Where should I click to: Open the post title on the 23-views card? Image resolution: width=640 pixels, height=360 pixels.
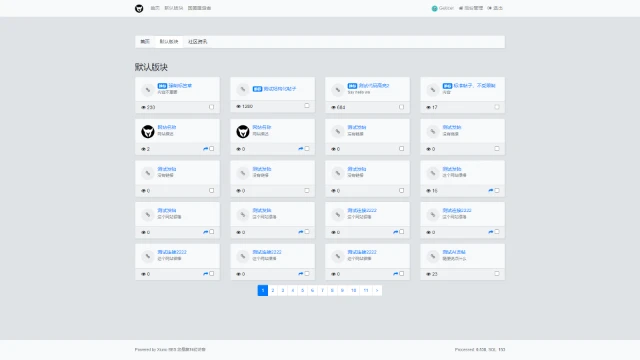454,252
